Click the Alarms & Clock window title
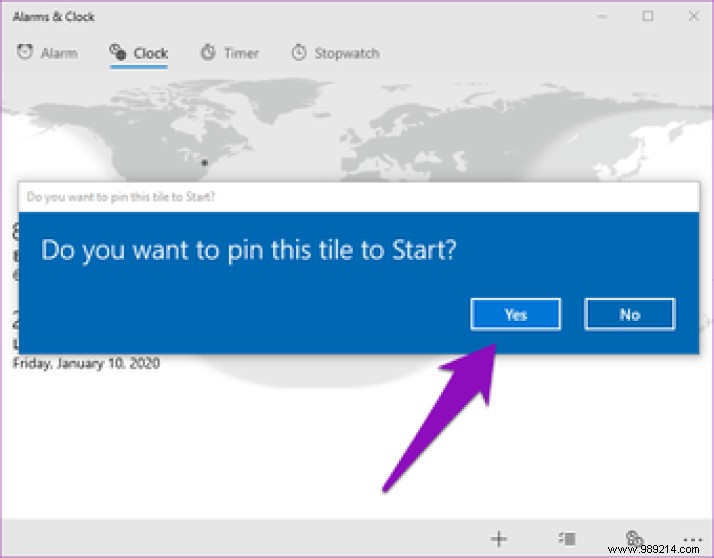This screenshot has width=714, height=558. [54, 17]
